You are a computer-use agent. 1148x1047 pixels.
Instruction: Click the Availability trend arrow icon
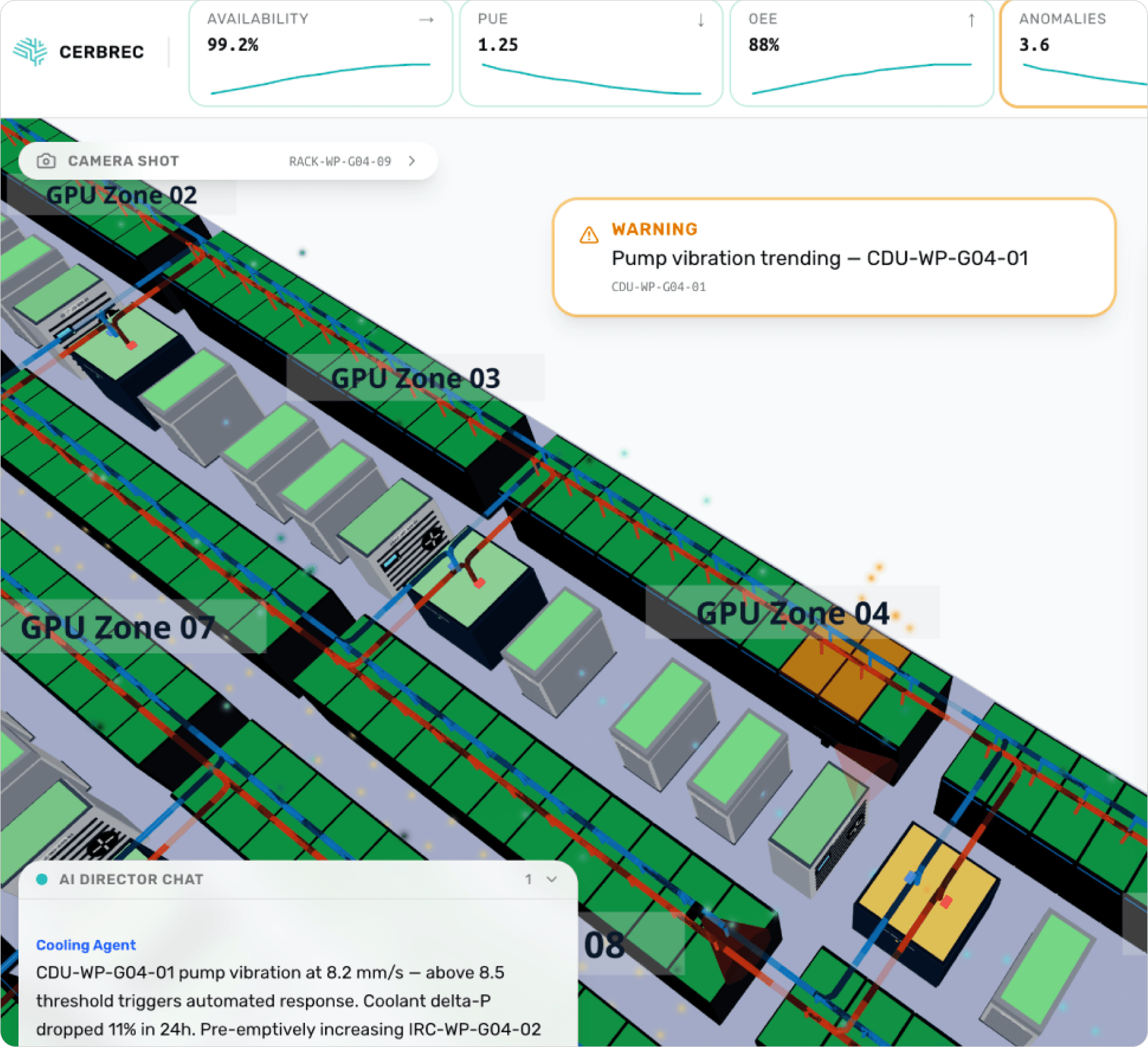point(427,19)
